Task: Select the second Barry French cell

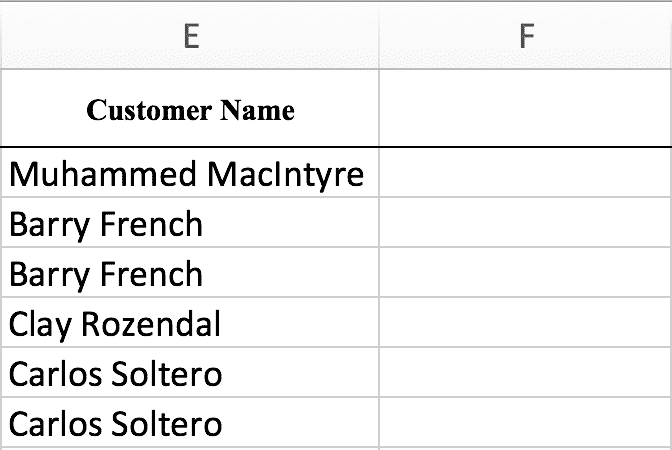Action: tap(190, 272)
